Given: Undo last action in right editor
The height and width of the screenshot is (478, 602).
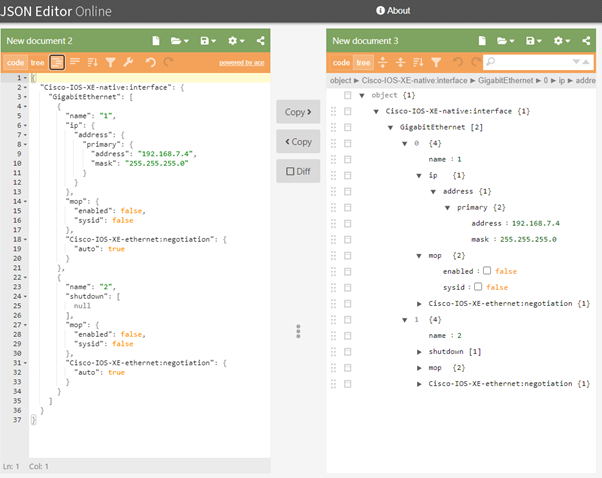Looking at the screenshot, I should click(458, 62).
